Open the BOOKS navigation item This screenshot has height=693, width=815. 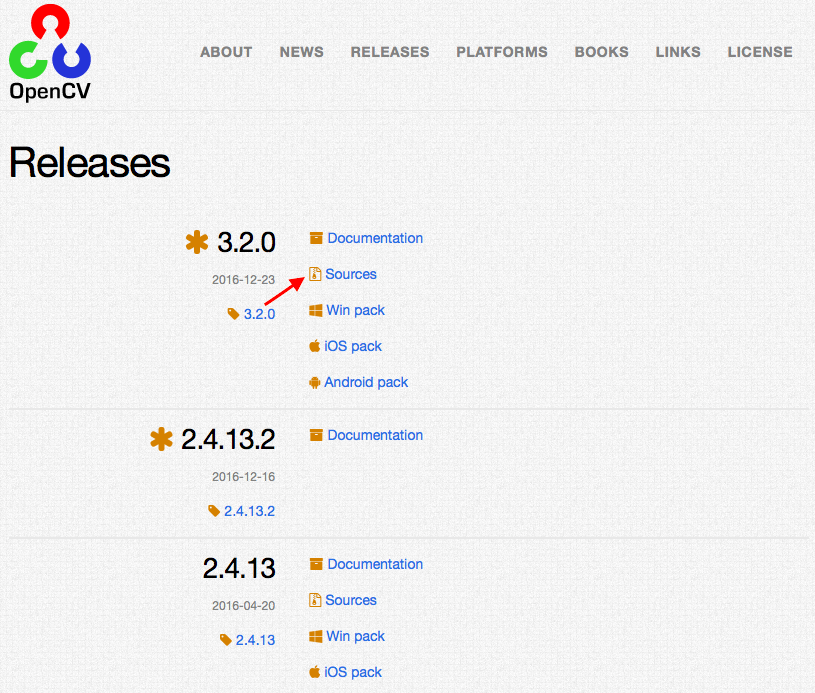(x=601, y=52)
